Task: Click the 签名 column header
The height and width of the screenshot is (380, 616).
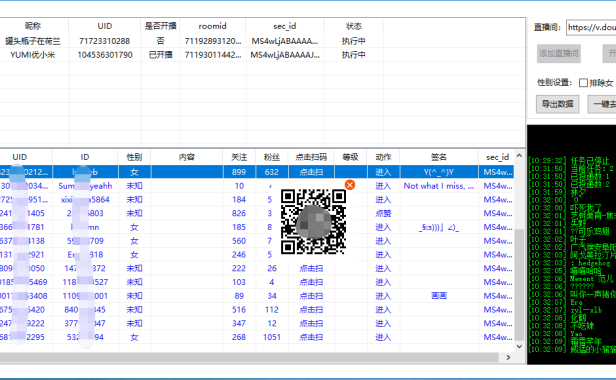Action: tap(439, 157)
